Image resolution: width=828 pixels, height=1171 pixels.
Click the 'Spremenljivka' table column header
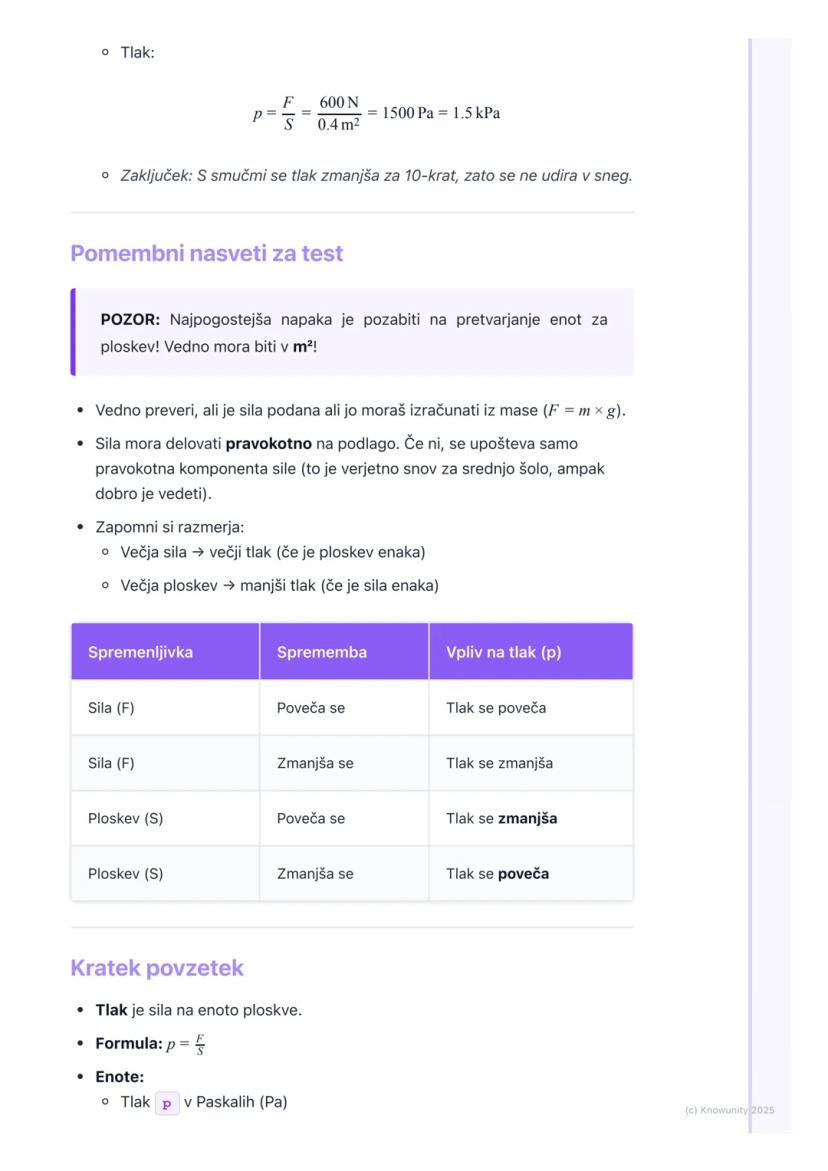click(x=140, y=652)
